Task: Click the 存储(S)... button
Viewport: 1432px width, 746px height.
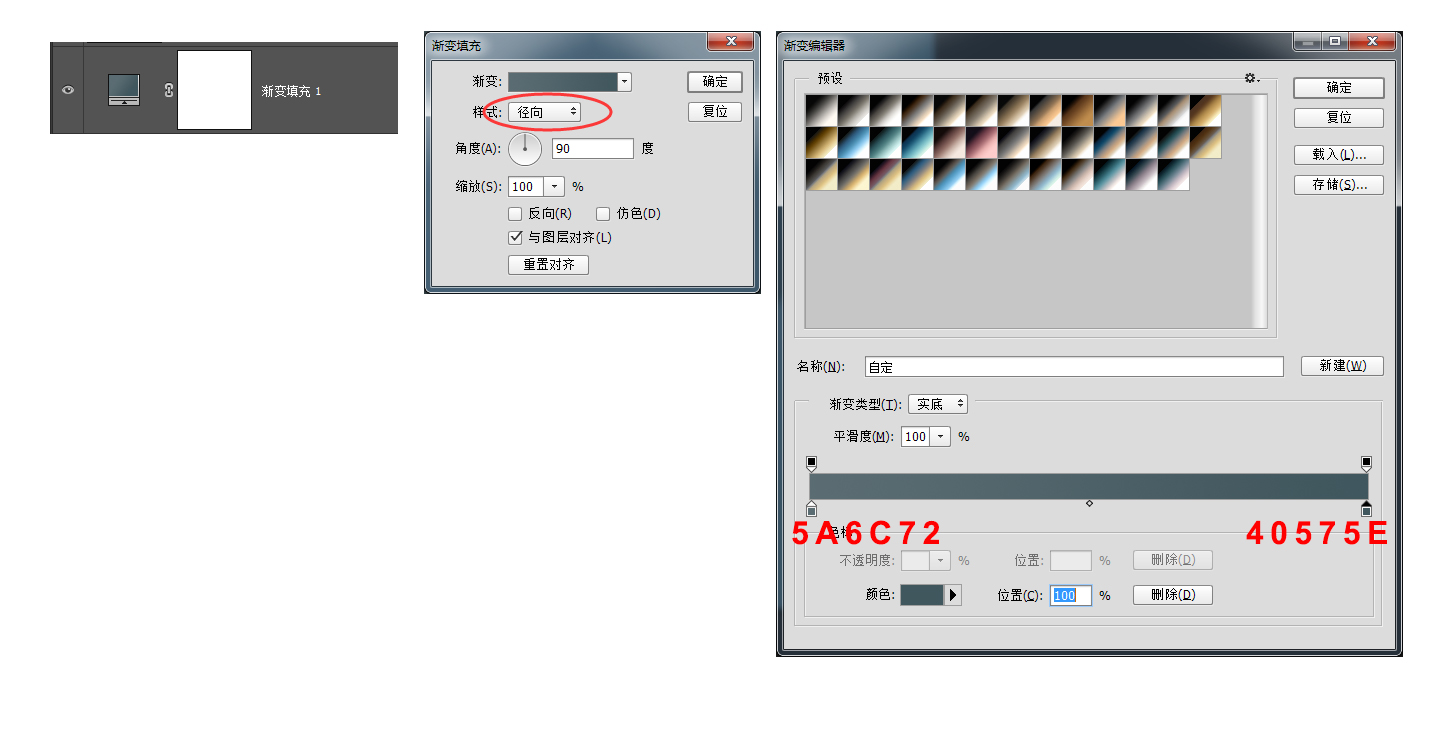Action: [x=1339, y=185]
